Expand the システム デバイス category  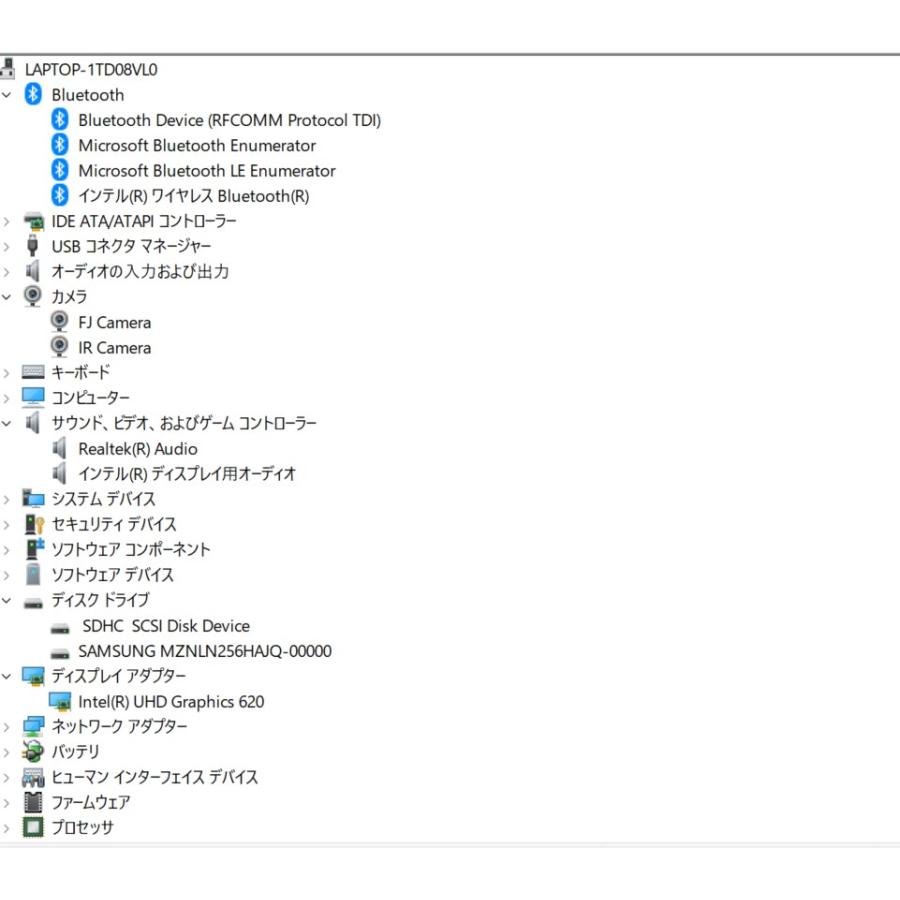tap(8, 498)
